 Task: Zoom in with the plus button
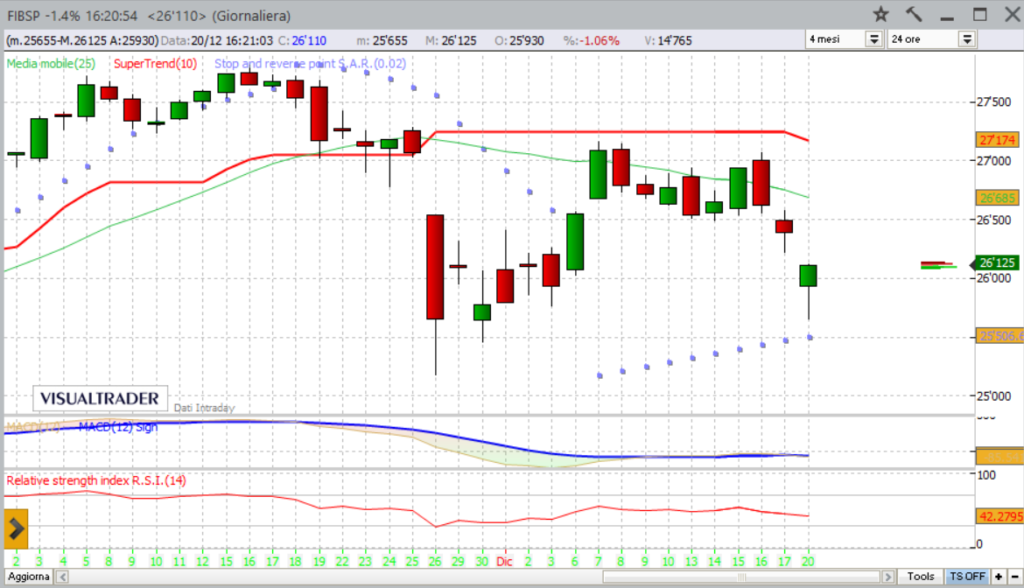(999, 576)
